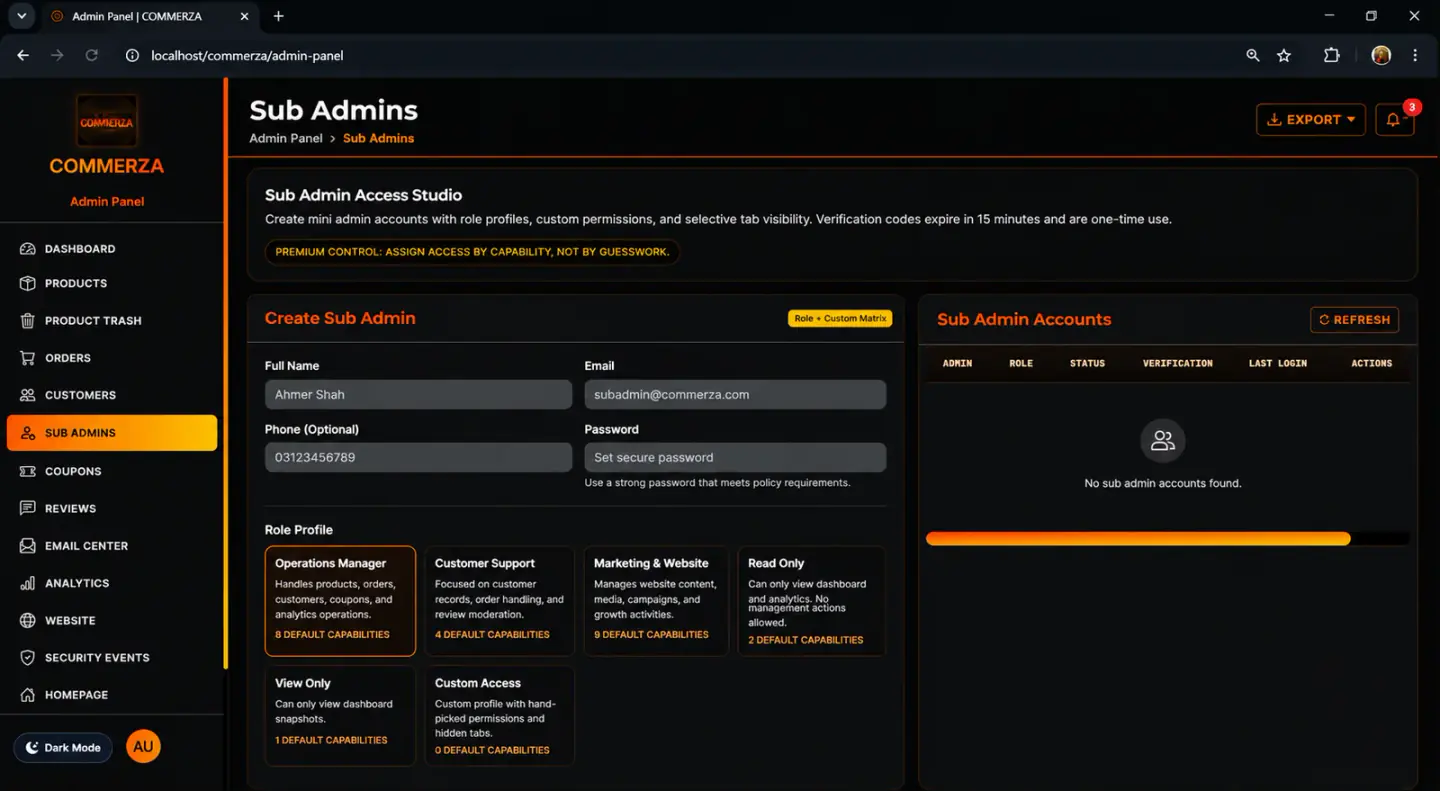Expand the Export dropdown
1440x791 pixels.
click(1311, 120)
